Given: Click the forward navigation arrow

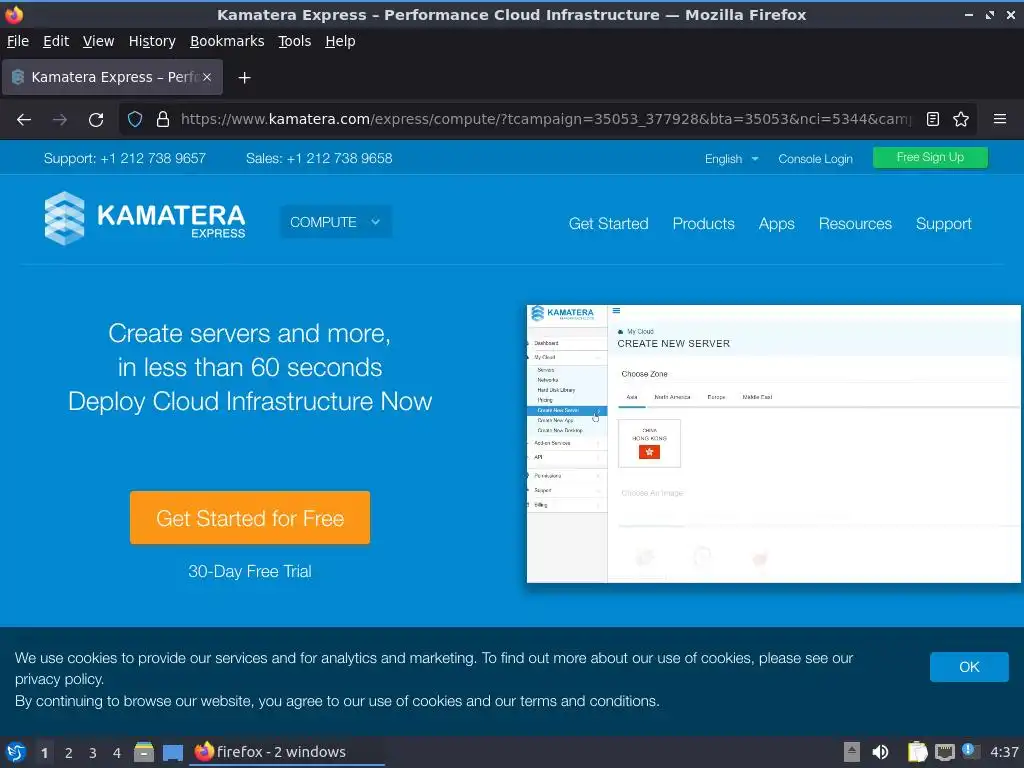Looking at the screenshot, I should tap(60, 120).
